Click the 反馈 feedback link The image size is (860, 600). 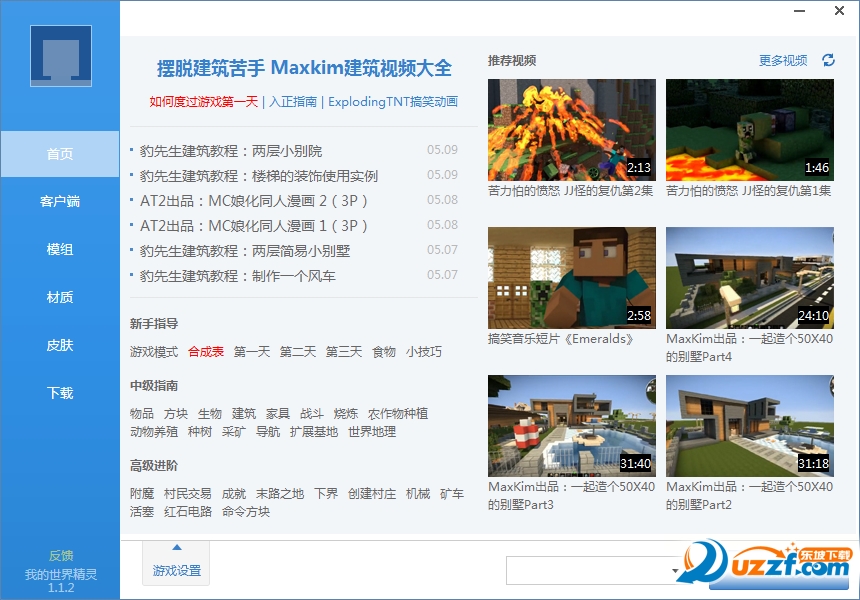61,556
